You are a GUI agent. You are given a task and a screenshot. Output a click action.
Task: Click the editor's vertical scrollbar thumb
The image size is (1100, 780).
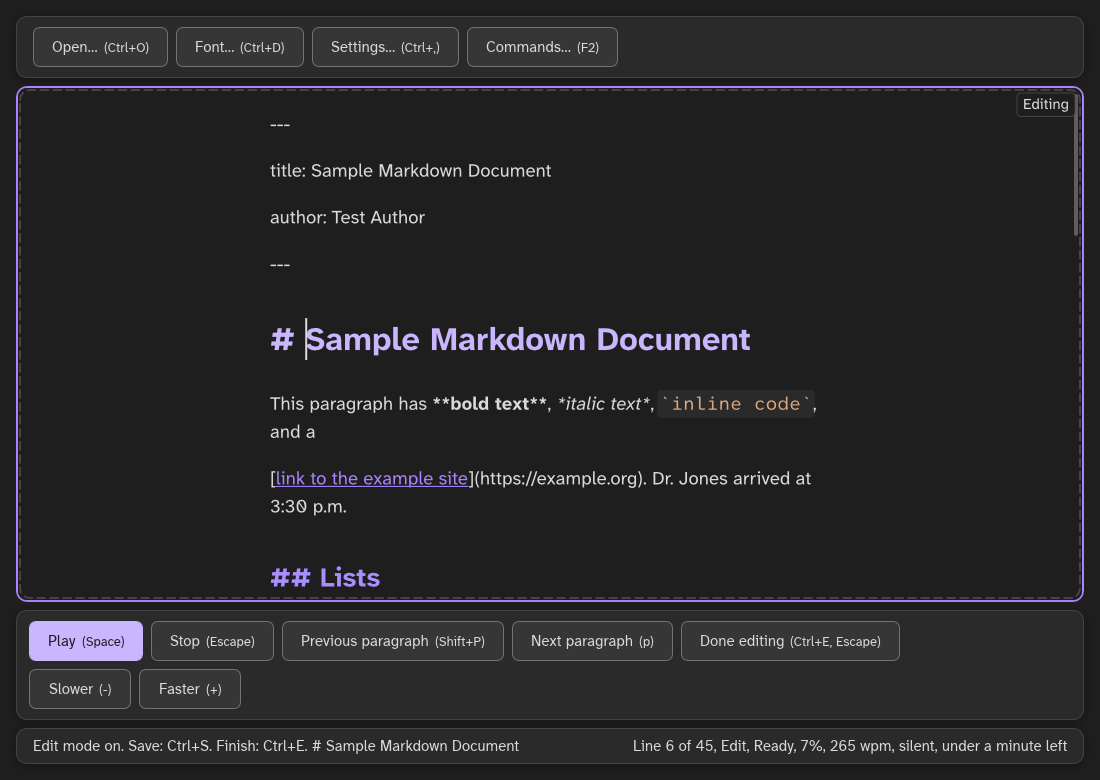click(1076, 165)
